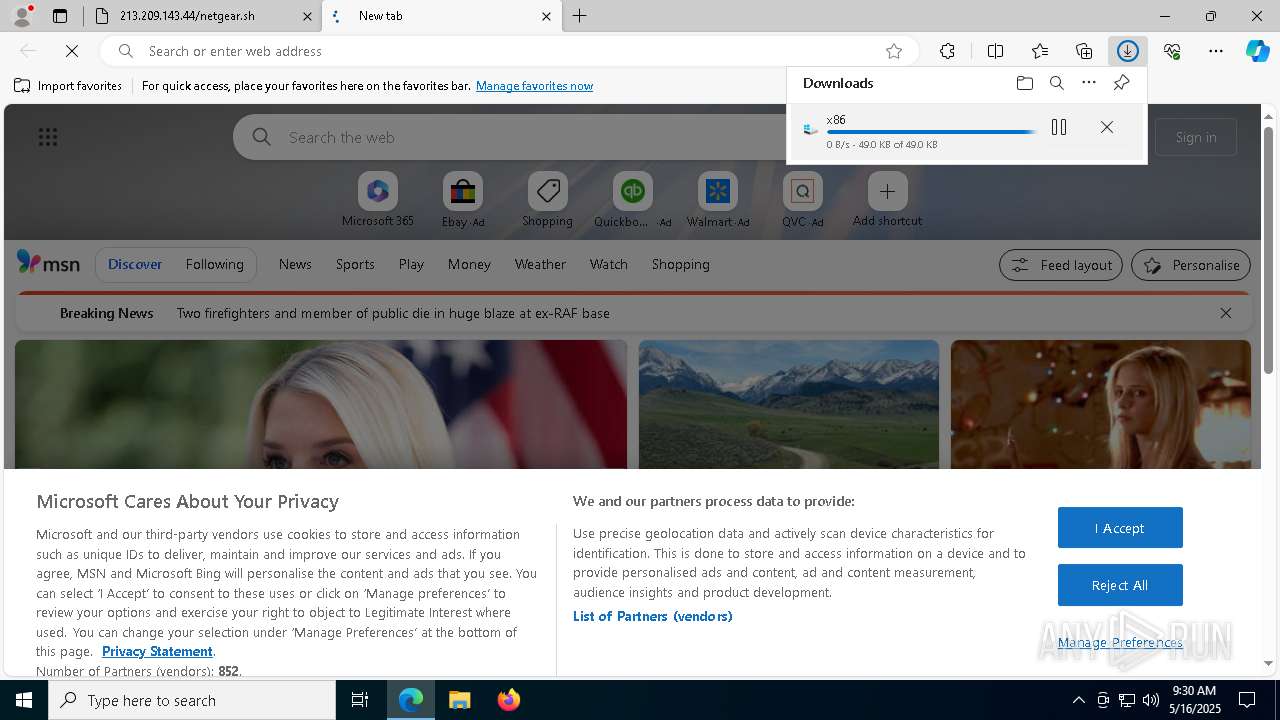Dismiss the Breaking News banner

click(1226, 313)
